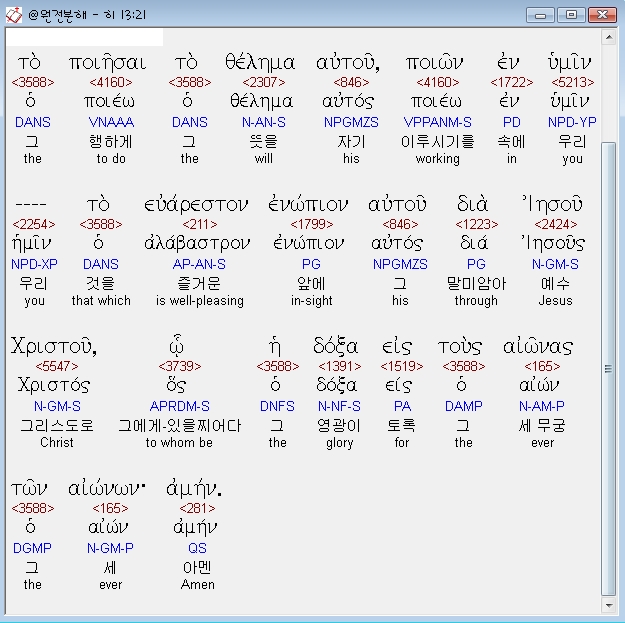Open Strong's number <1391>
625x623 pixels.
[340, 366]
